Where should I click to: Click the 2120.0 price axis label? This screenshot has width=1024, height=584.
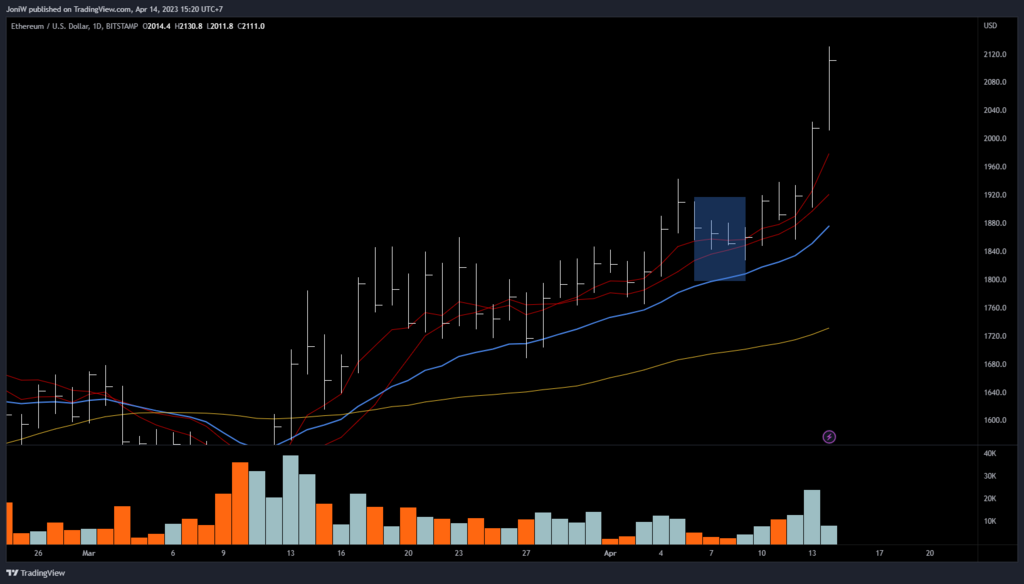click(995, 54)
